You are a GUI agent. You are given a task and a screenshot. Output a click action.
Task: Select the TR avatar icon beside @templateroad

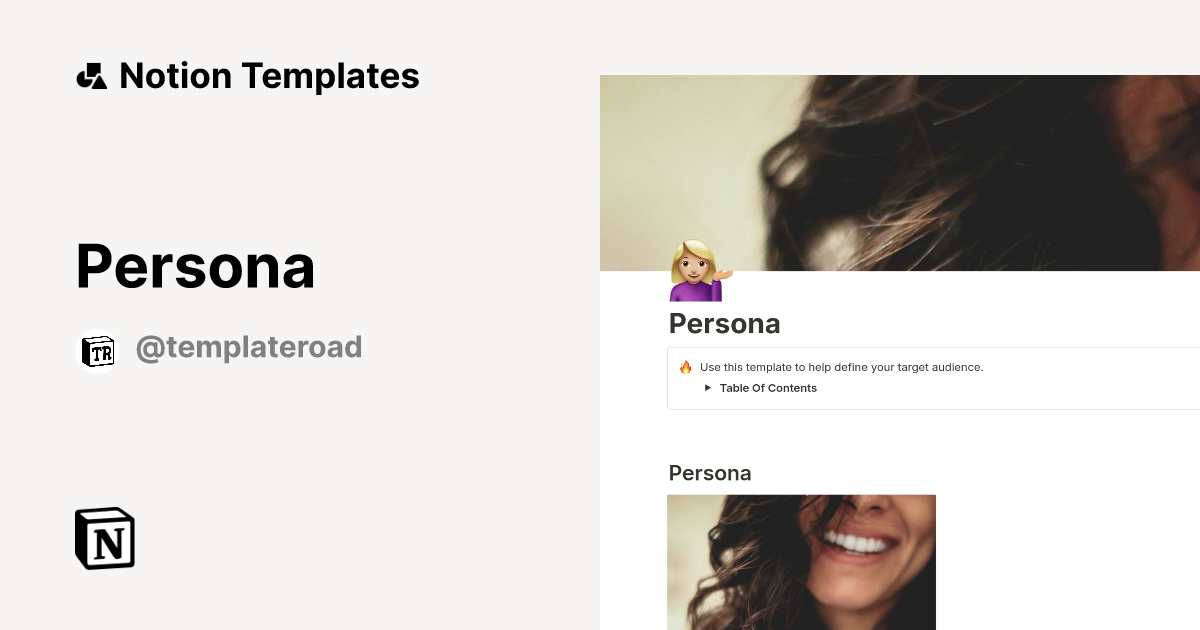click(x=97, y=349)
